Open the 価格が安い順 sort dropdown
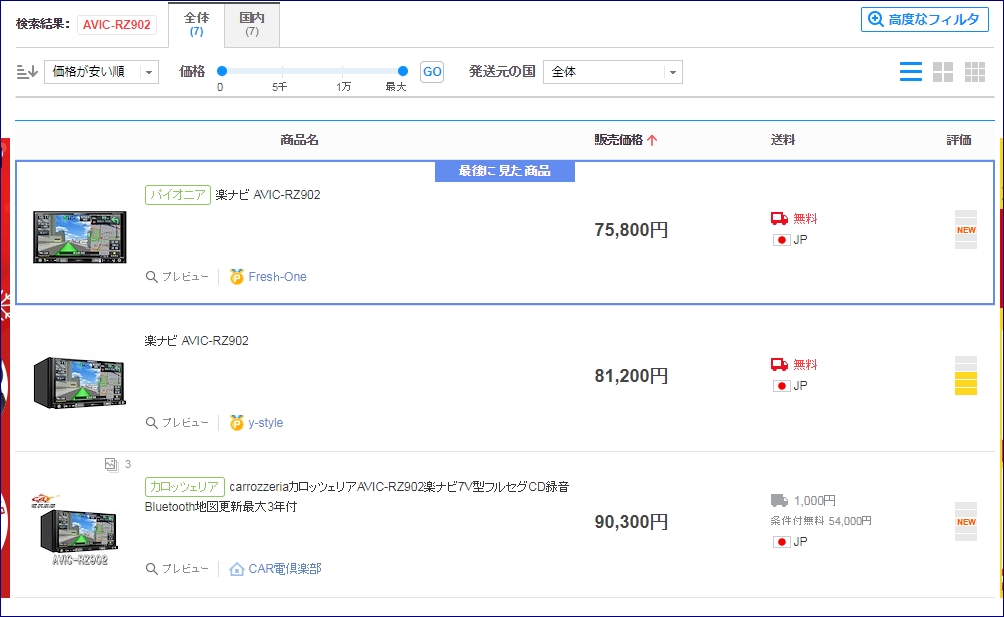The height and width of the screenshot is (617, 1004). click(x=101, y=72)
